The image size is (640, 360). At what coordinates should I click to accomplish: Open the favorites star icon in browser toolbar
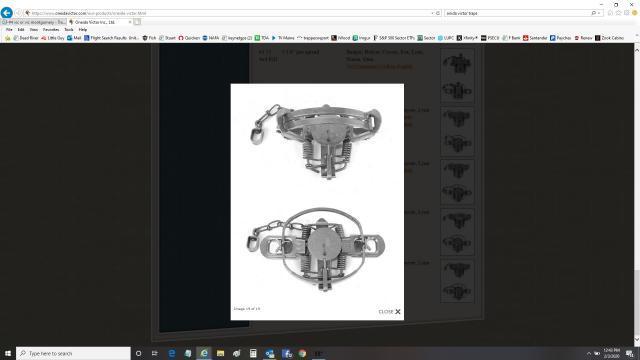pos(618,13)
